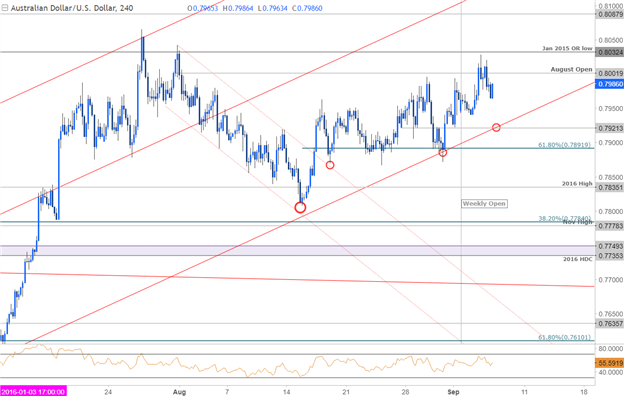Image resolution: width=624 pixels, height=396 pixels.
Task: Click the 24 date on time axis
Action: [x=108, y=392]
